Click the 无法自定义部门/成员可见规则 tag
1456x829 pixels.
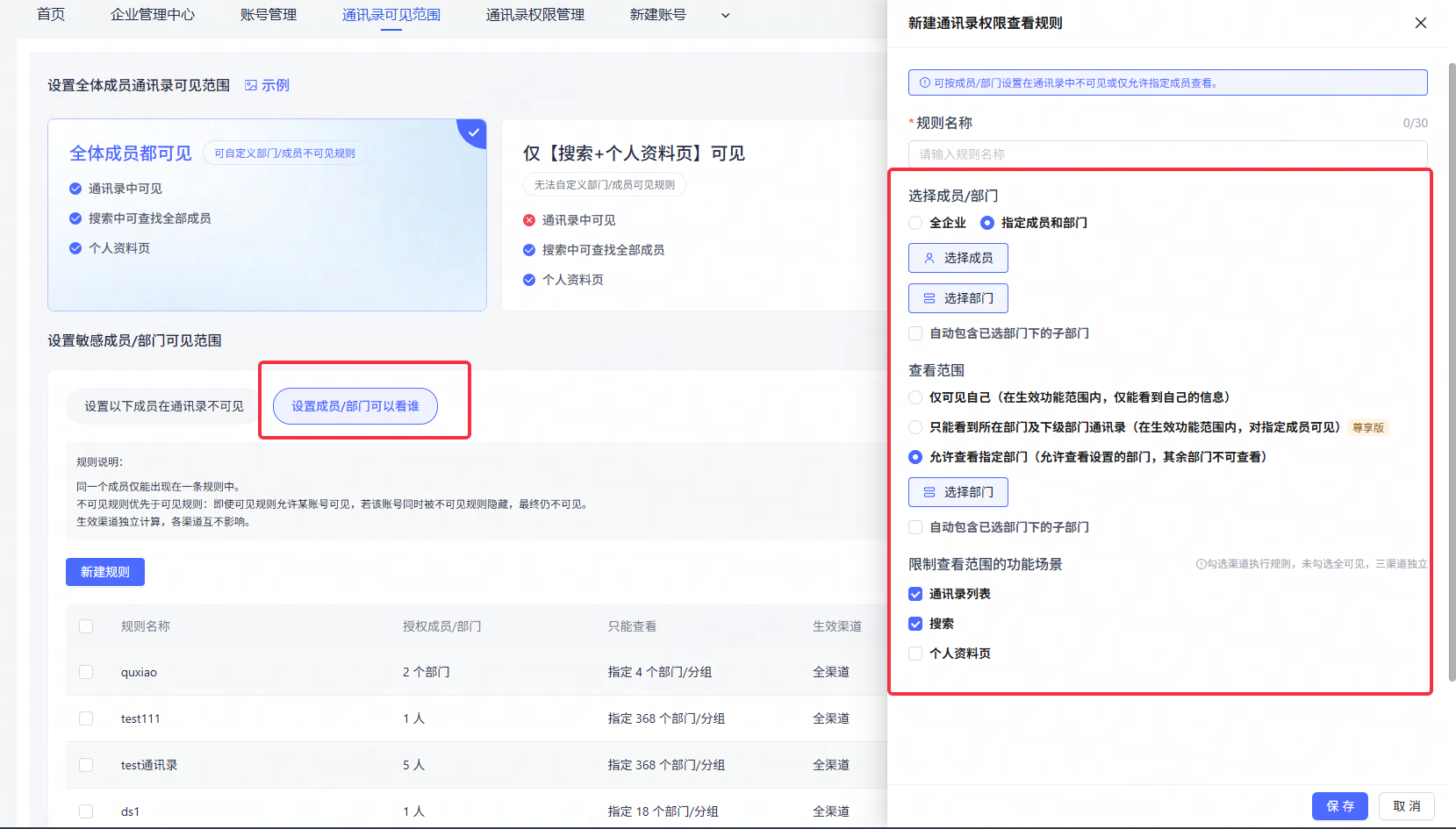[605, 185]
